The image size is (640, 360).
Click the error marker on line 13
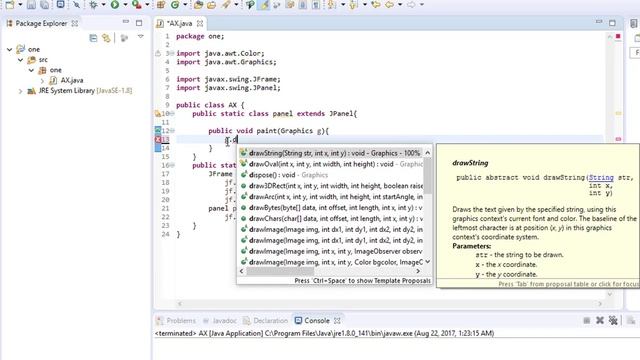pyautogui.click(x=158, y=140)
